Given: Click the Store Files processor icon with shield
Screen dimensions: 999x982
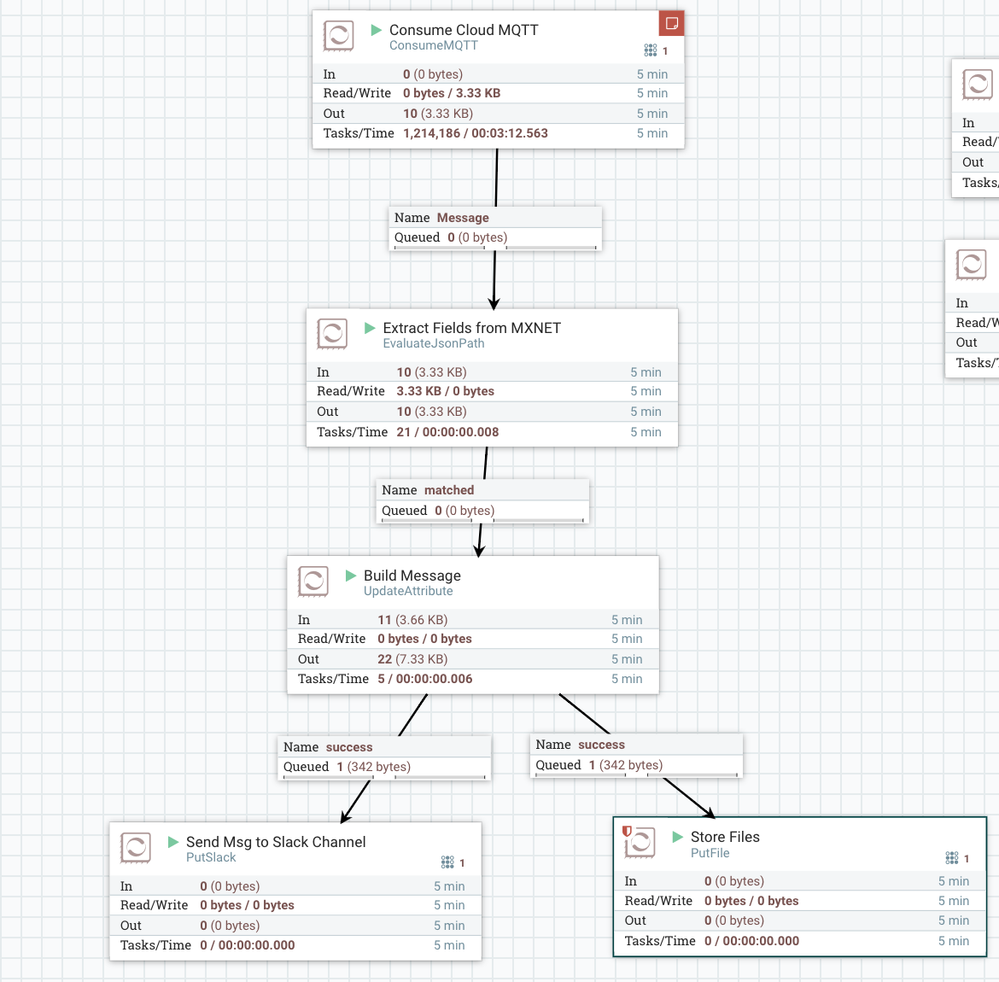Looking at the screenshot, I should pos(639,842).
